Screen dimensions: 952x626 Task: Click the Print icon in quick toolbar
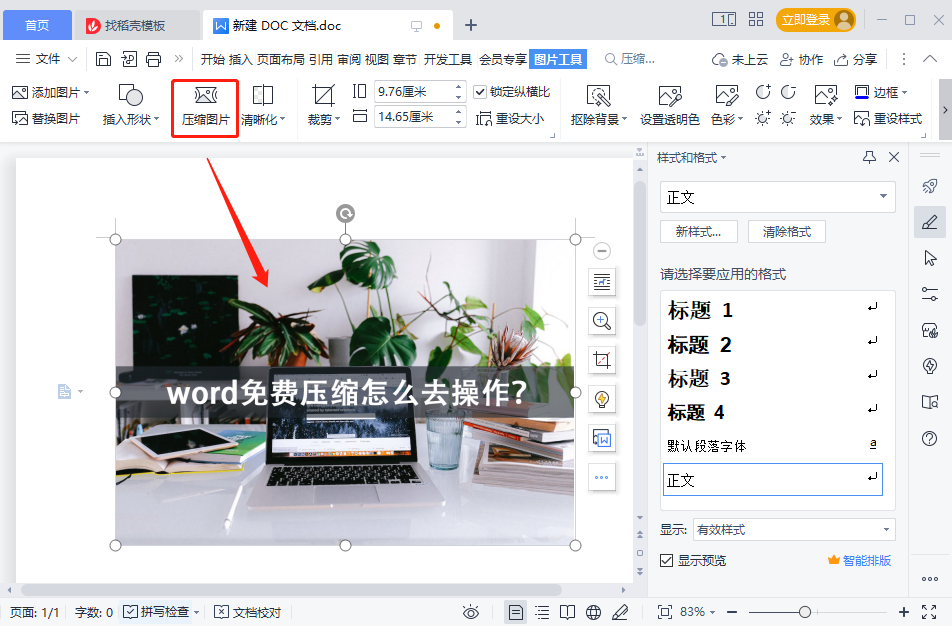[154, 59]
